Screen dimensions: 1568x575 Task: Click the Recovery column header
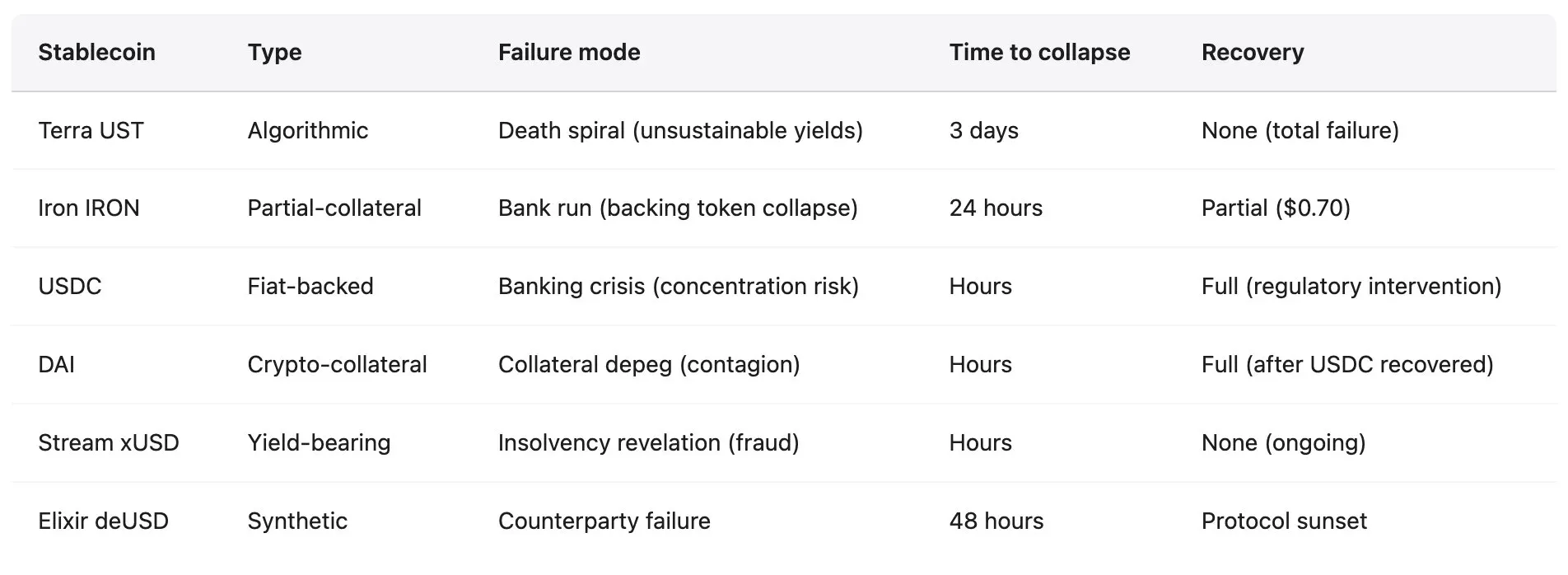(1252, 52)
